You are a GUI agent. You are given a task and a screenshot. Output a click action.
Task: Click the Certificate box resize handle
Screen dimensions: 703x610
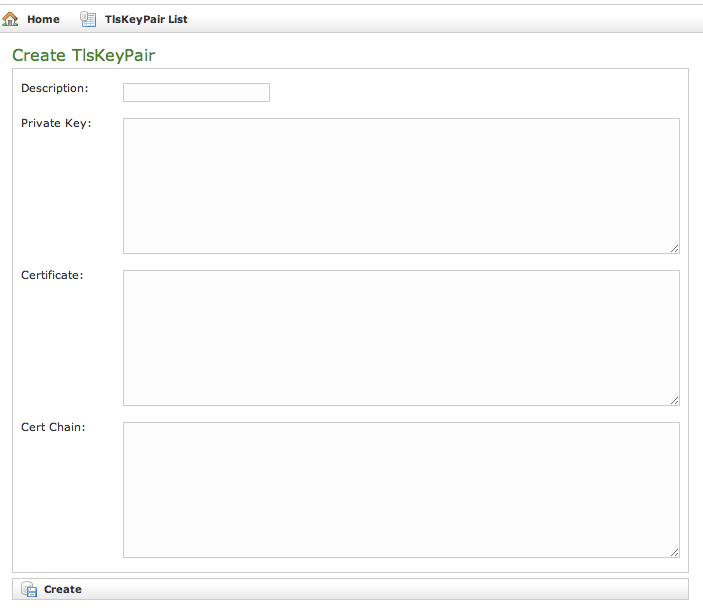coord(674,400)
